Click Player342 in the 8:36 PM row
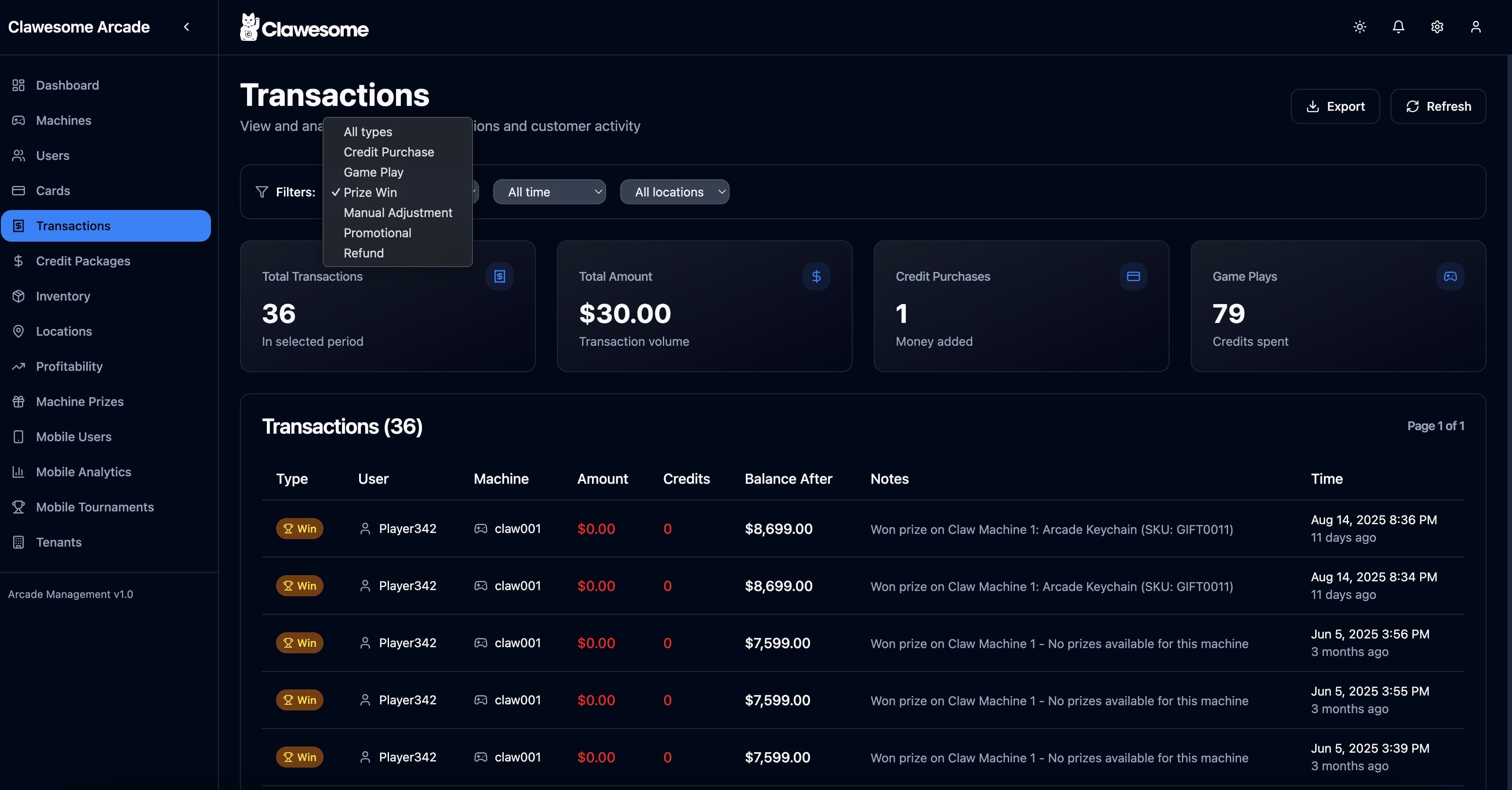Viewport: 1512px width, 790px height. (407, 528)
